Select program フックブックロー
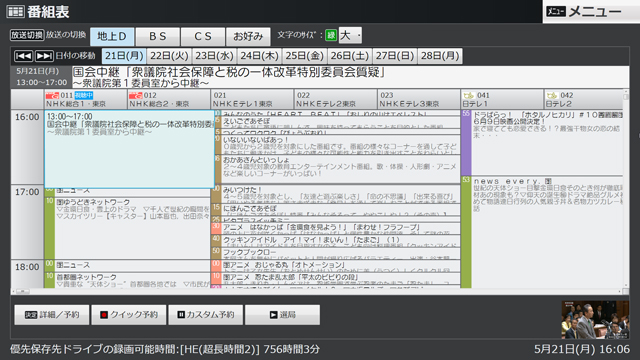640x360 pixels. [336, 253]
